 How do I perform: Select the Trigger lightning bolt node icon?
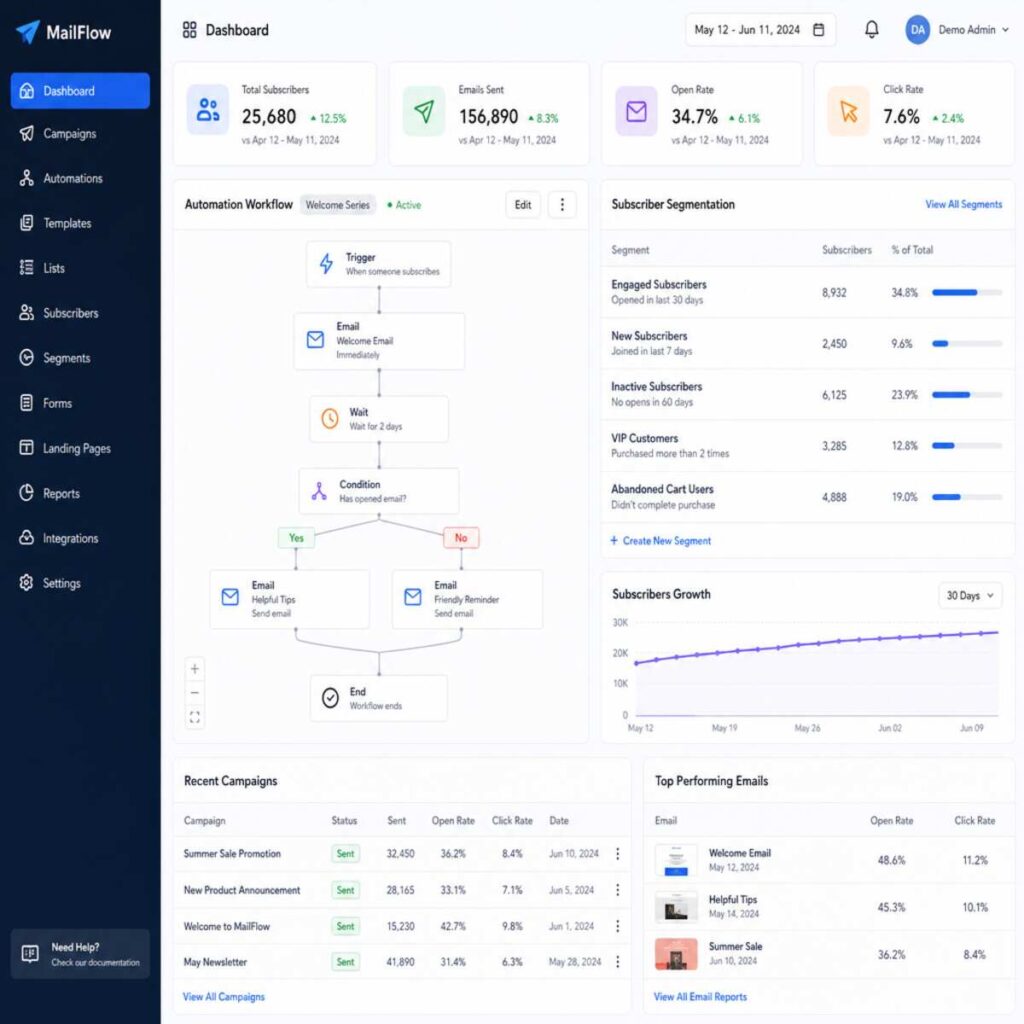coord(326,263)
